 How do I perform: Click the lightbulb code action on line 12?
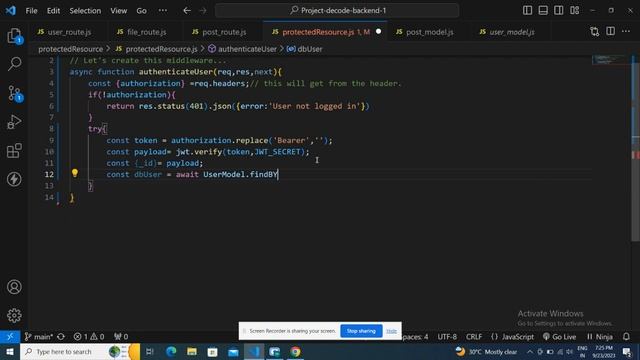click(74, 173)
